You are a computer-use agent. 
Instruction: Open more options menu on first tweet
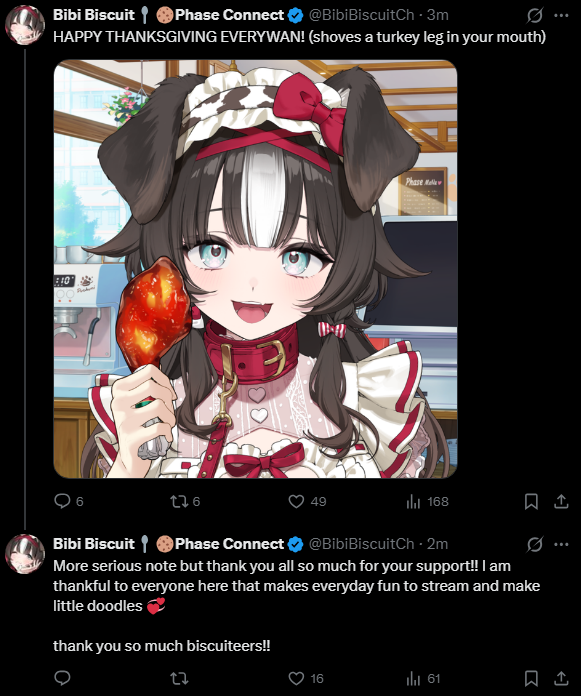(561, 15)
